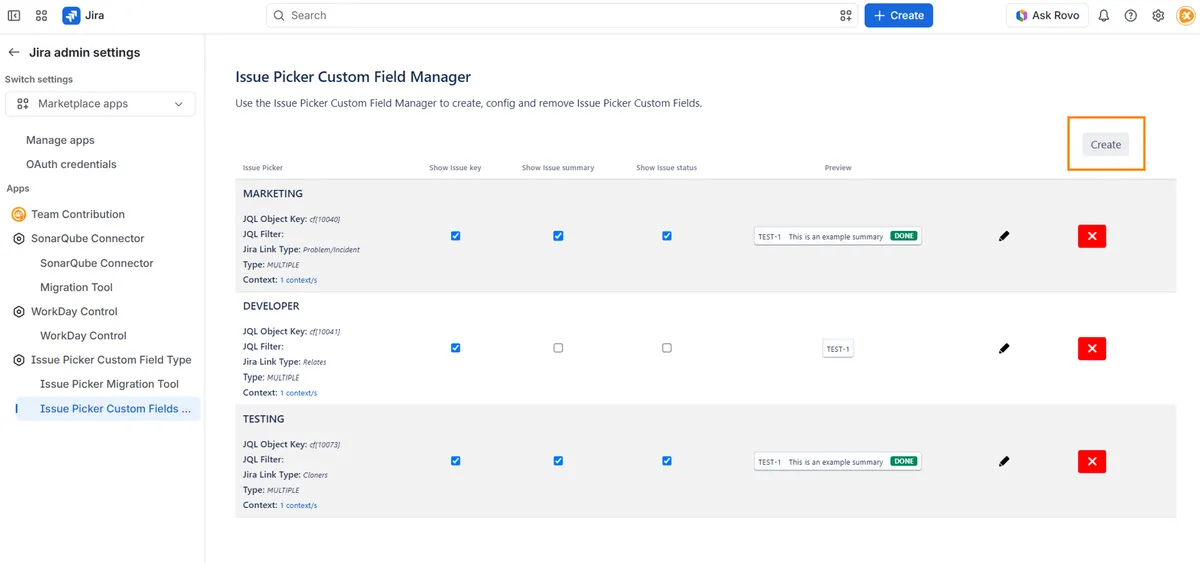
Task: Click the Jira logo icon
Action: click(71, 16)
